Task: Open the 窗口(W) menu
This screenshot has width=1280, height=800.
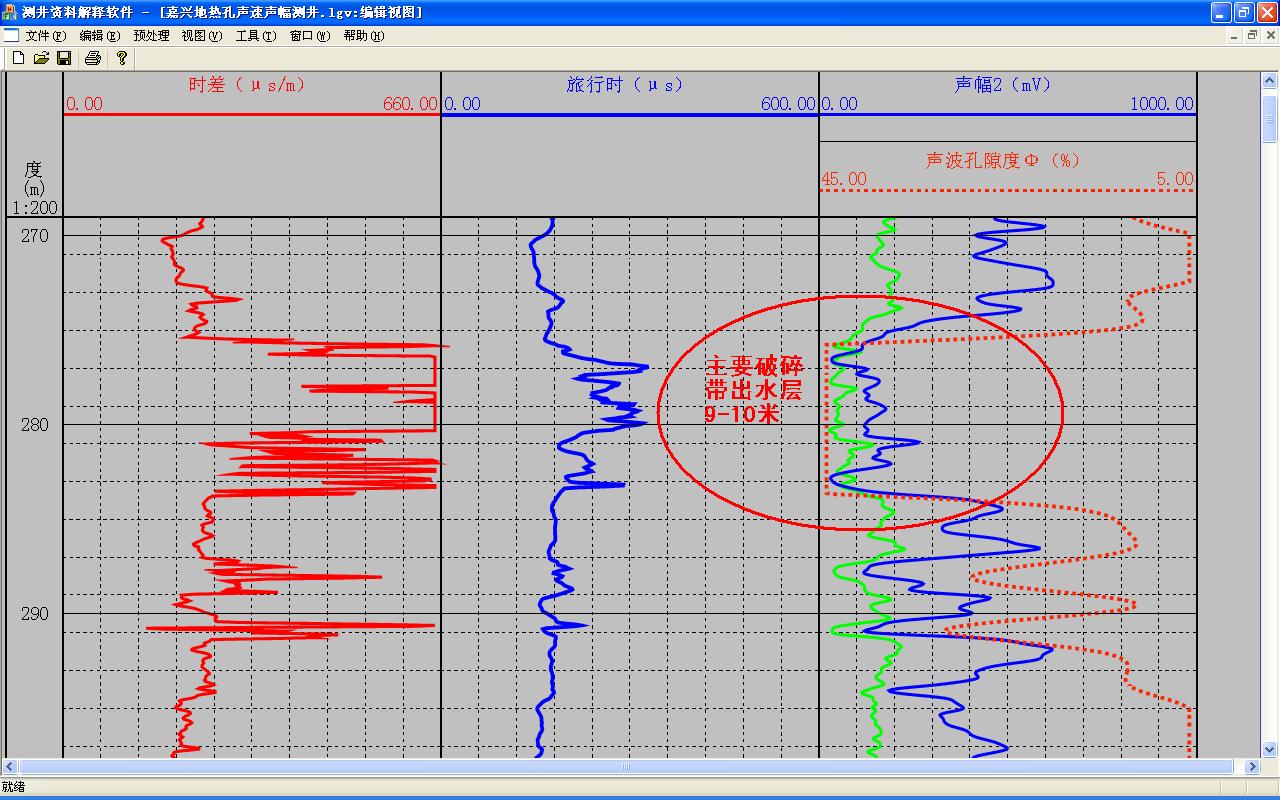Action: point(310,36)
